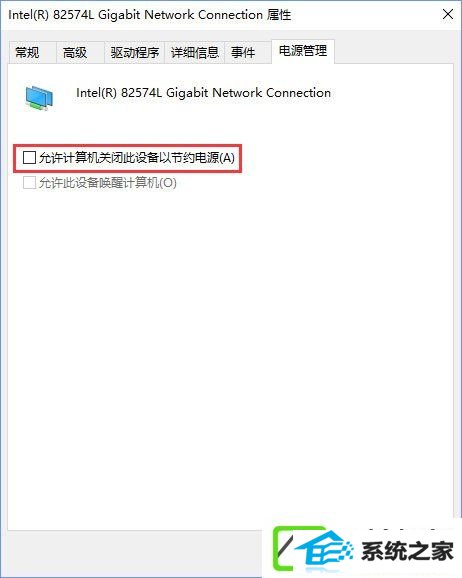This screenshot has width=462, height=578.
Task: Click the 允许此设备唤醒计算机(O) label text
Action: coord(108,182)
